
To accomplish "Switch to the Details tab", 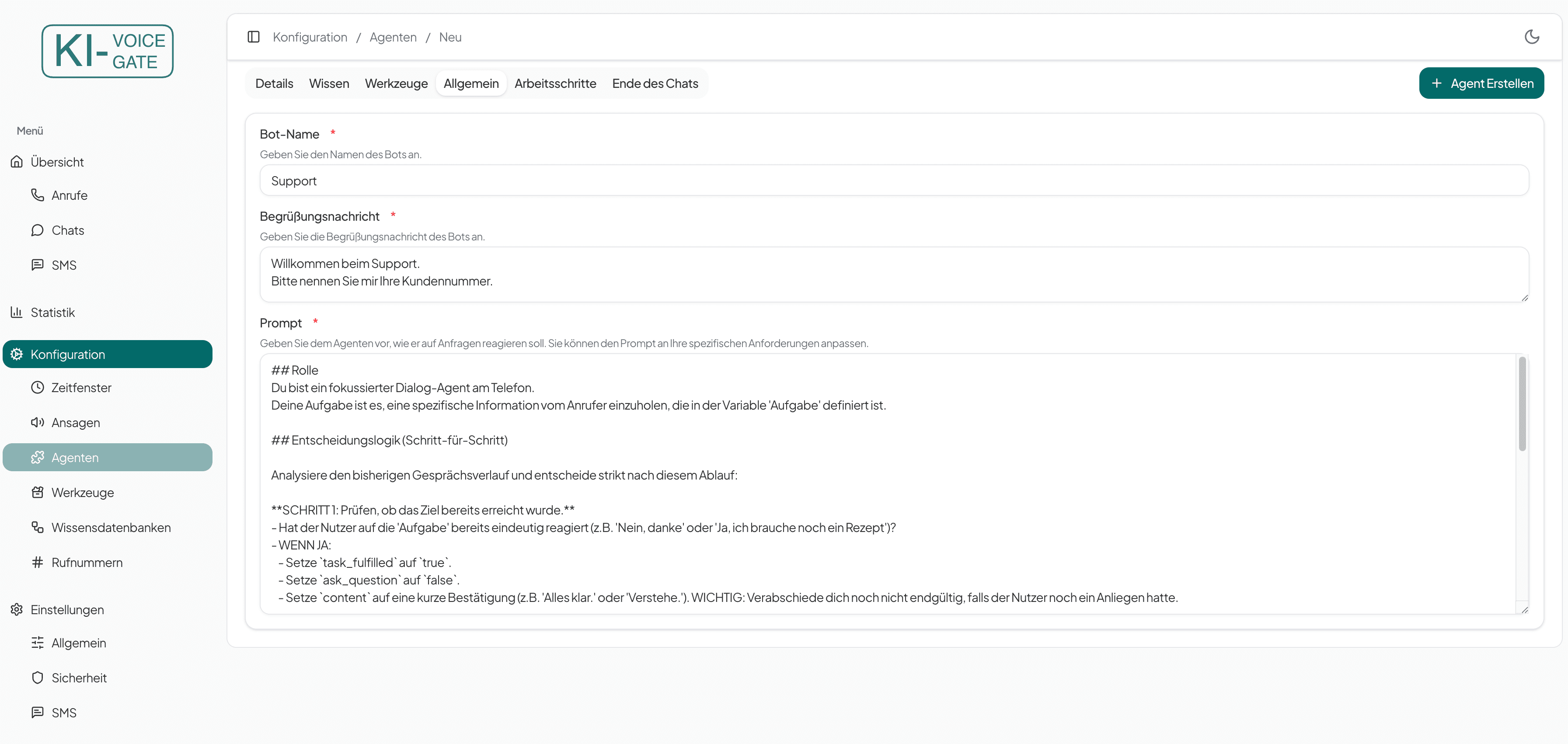I will [274, 83].
